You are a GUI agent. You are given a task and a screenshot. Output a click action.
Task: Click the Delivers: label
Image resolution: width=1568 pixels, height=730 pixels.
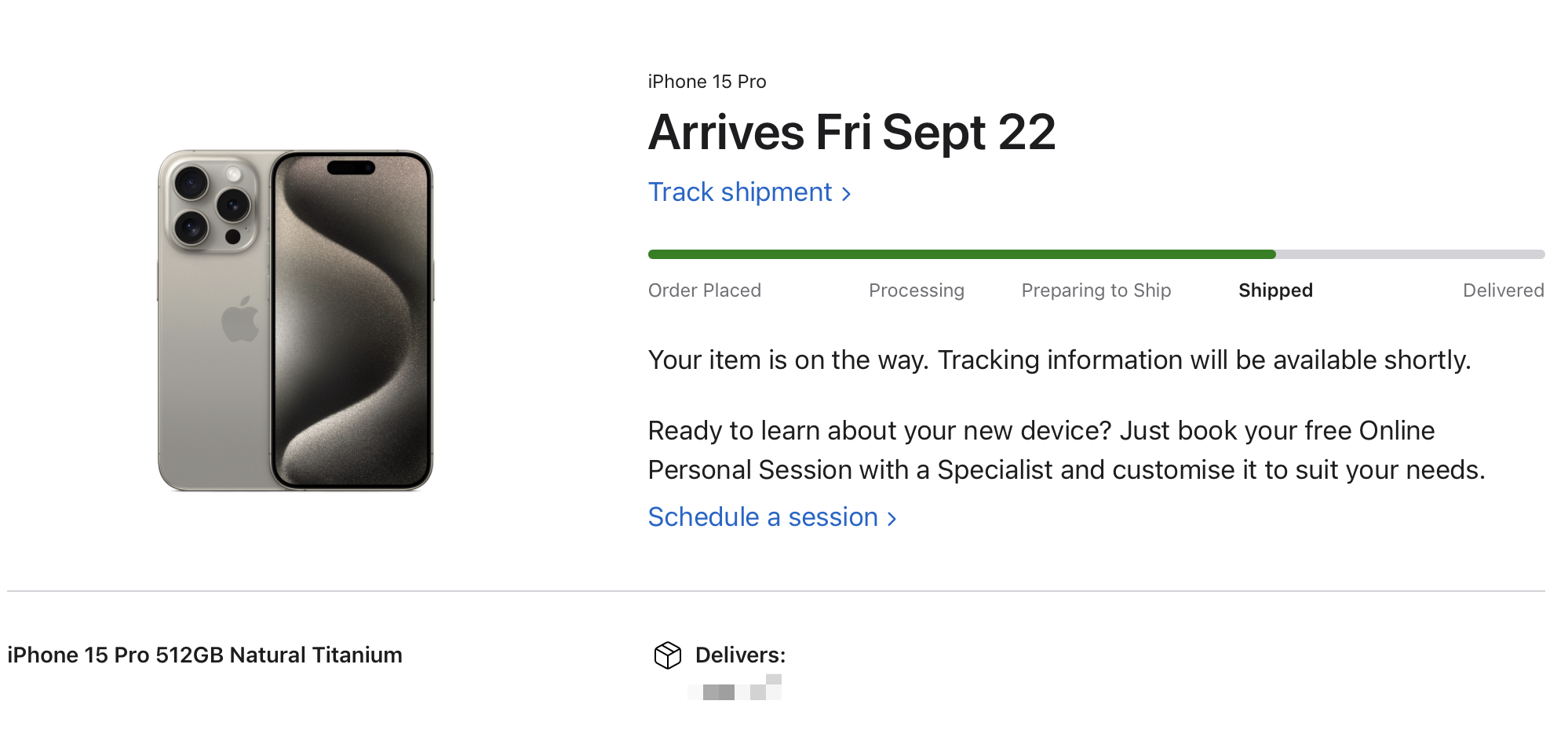coord(740,655)
